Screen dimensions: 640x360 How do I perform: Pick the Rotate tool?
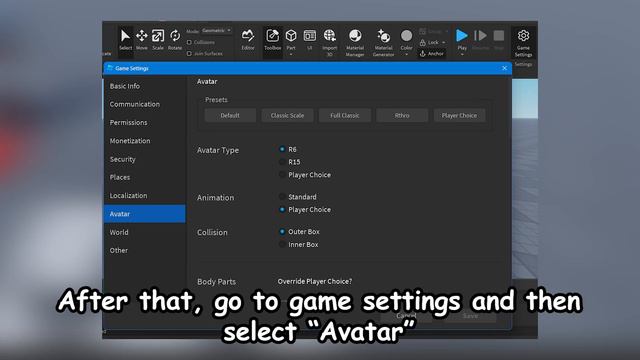(x=175, y=40)
